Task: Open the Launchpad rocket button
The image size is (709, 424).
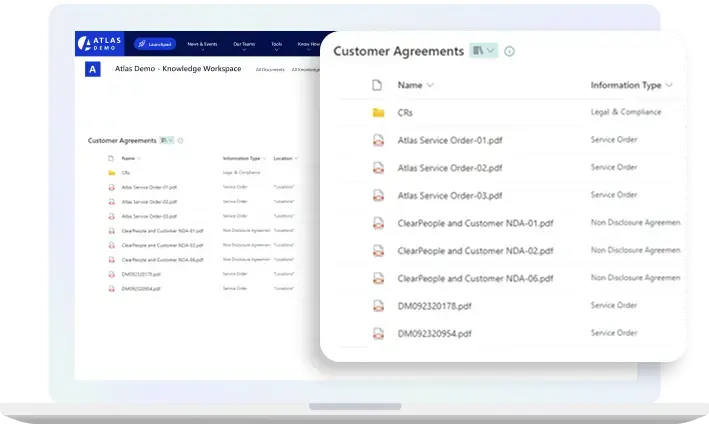Action: point(155,44)
